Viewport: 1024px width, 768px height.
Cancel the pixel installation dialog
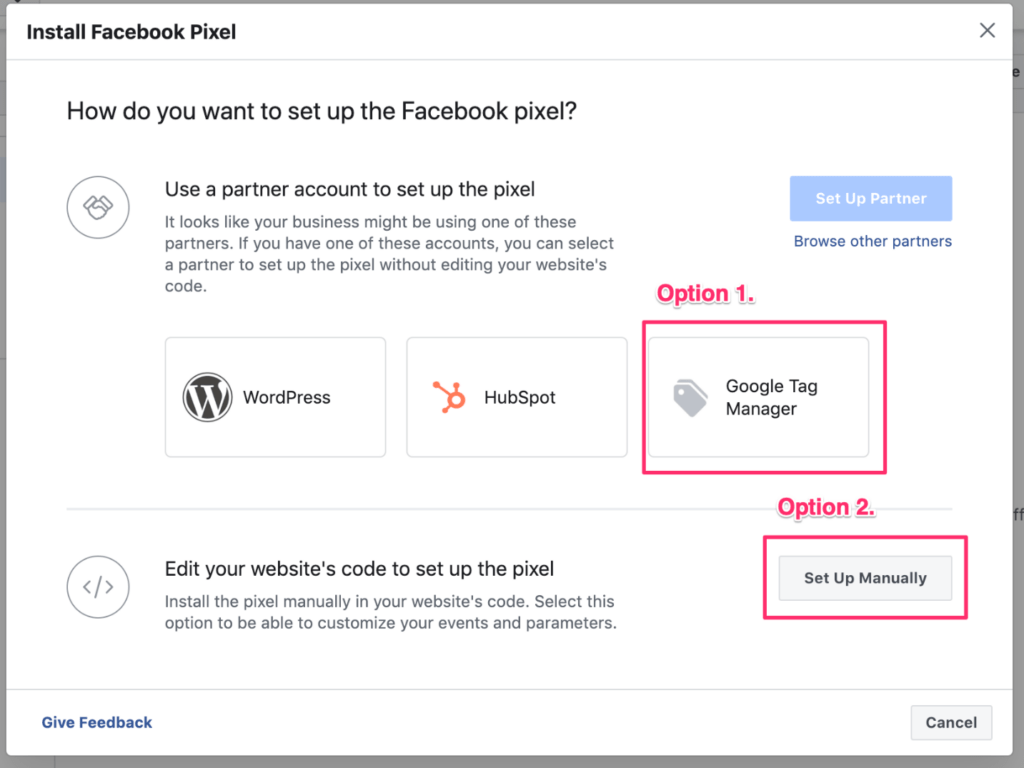[951, 722]
